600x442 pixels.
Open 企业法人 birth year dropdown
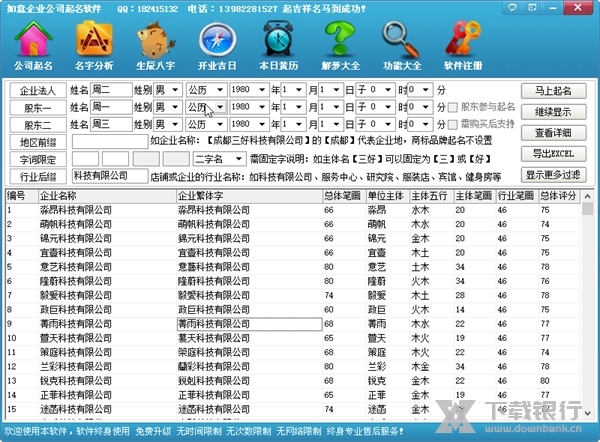262,90
